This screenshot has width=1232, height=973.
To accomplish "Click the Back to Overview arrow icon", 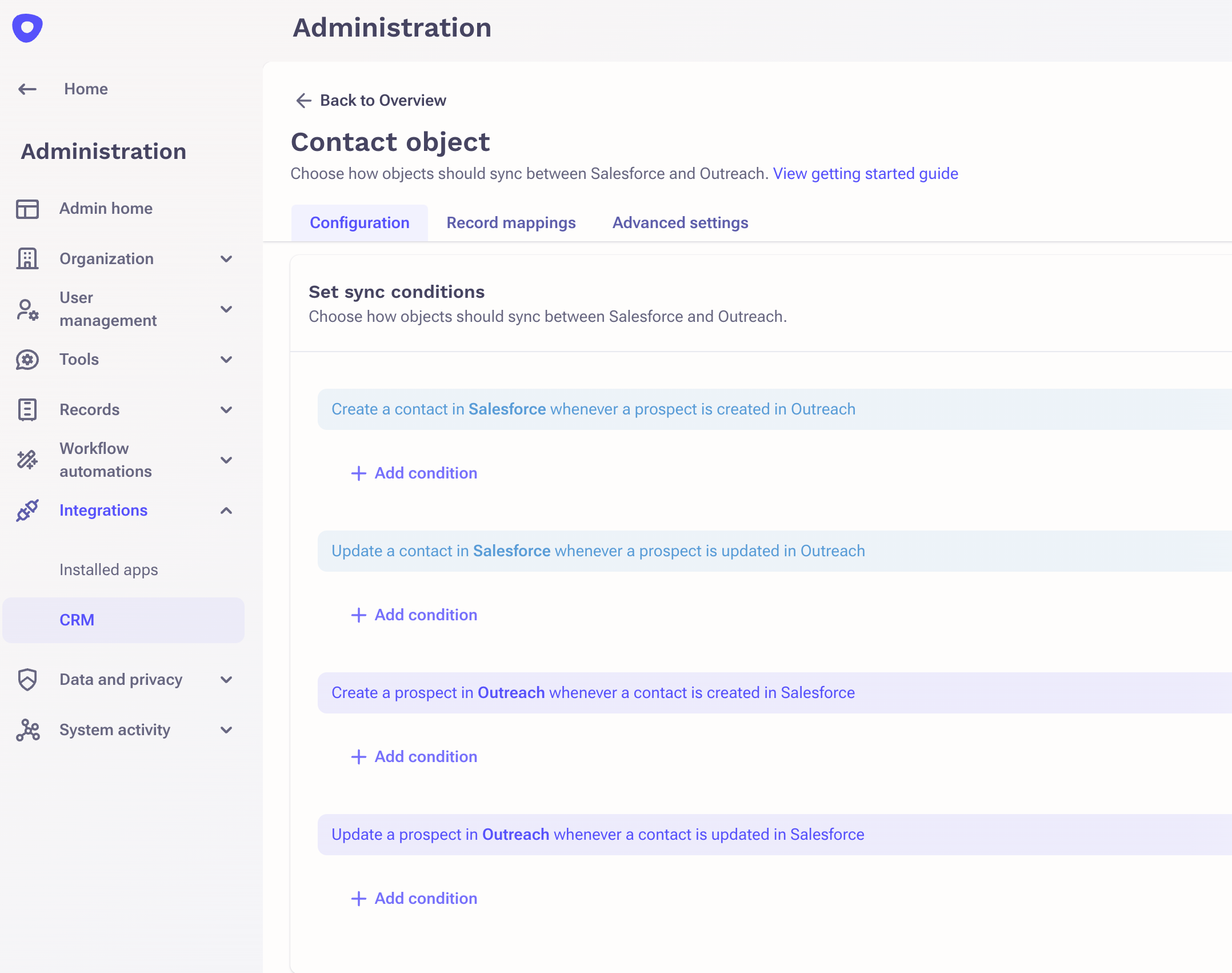I will point(303,101).
